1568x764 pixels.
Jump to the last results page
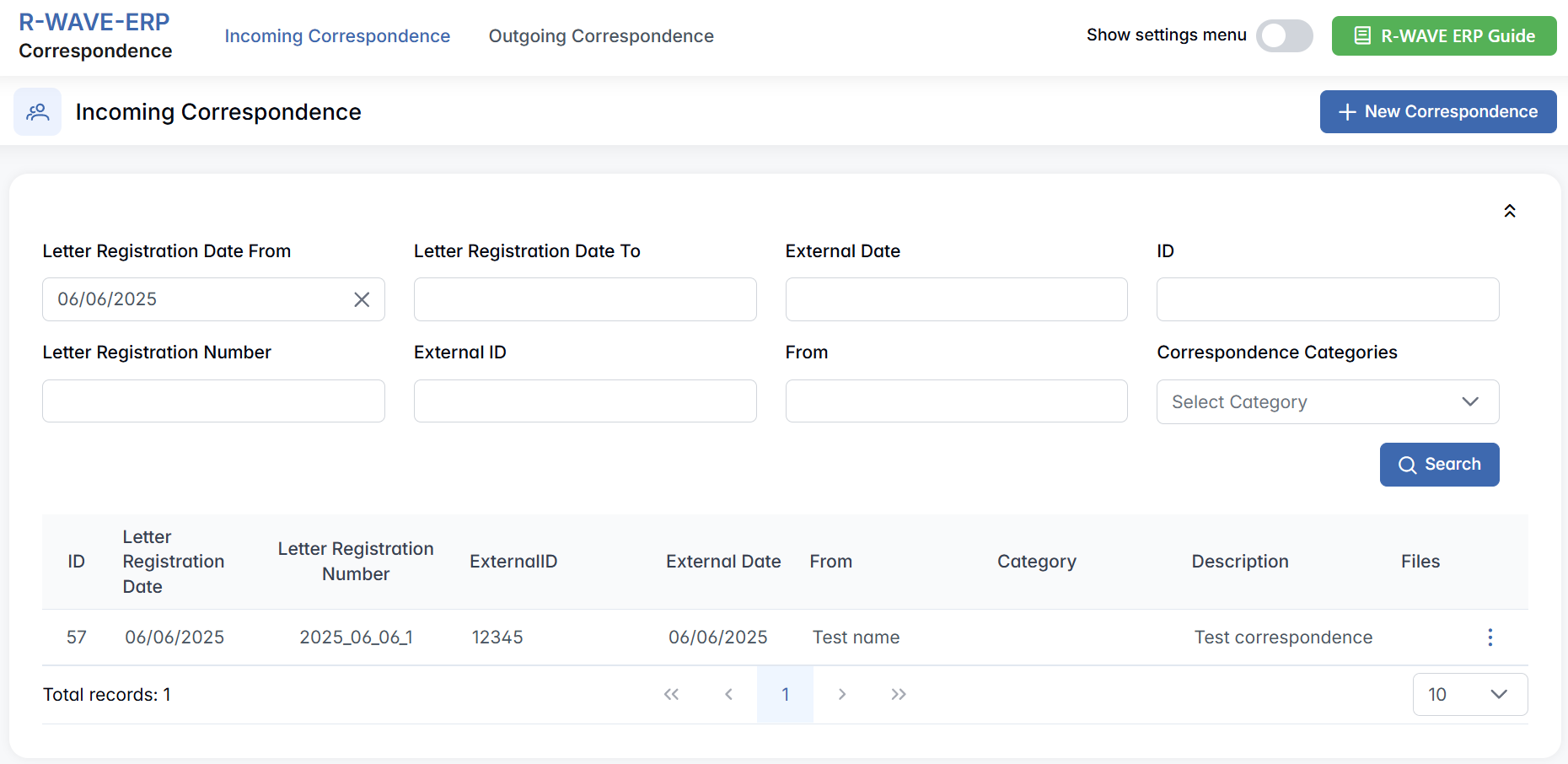click(899, 694)
